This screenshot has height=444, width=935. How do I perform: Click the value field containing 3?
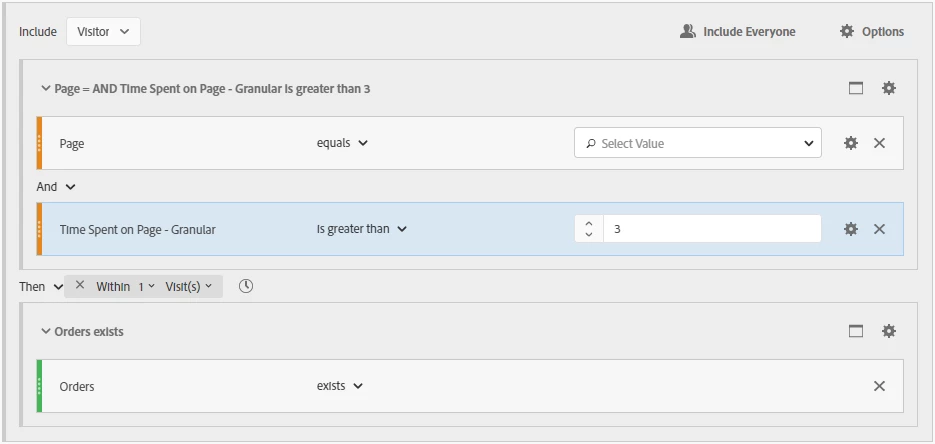click(x=712, y=229)
